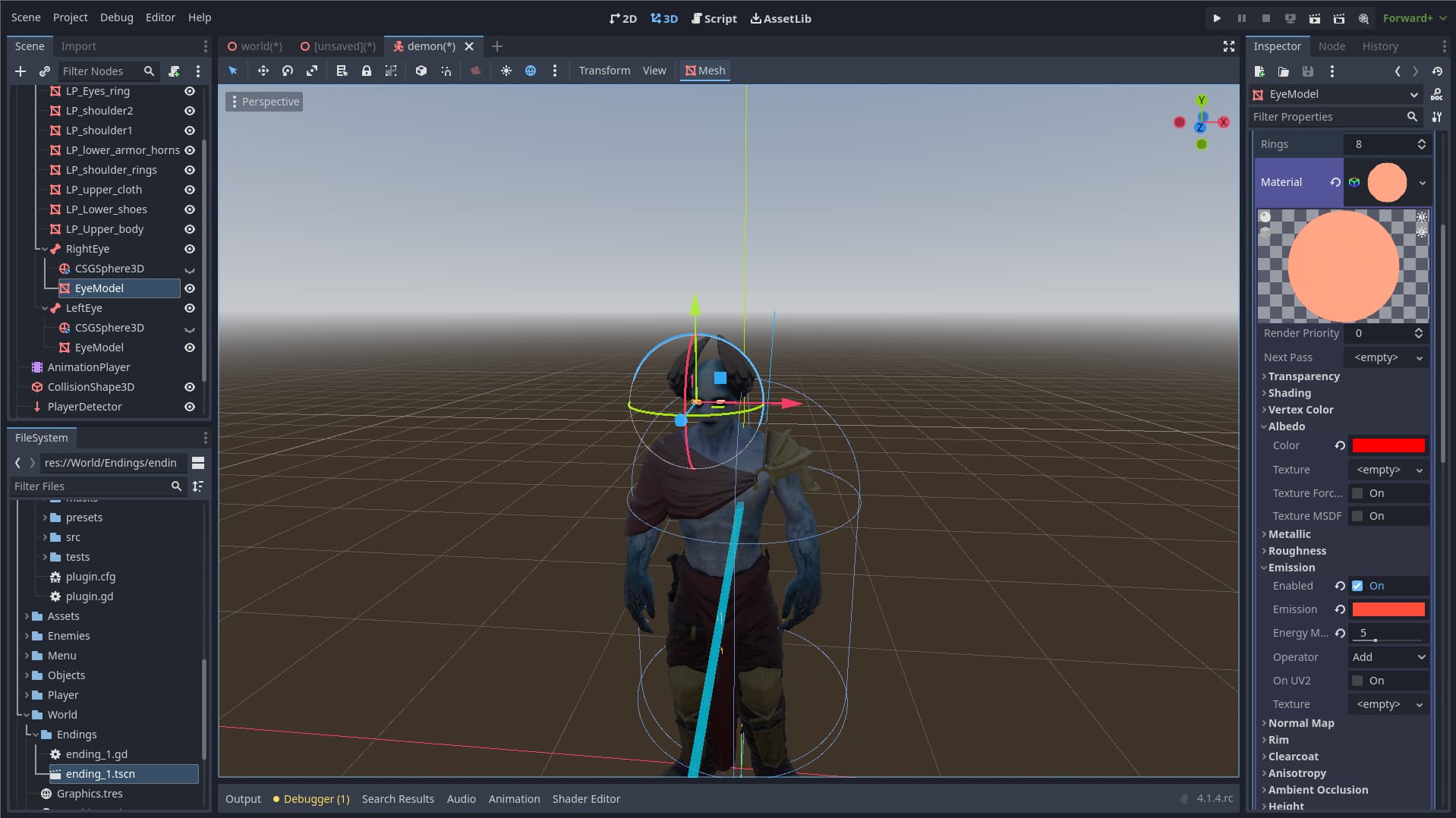This screenshot has width=1456, height=818.
Task: Click the save resource disk icon in Inspector
Action: pos(1307,71)
